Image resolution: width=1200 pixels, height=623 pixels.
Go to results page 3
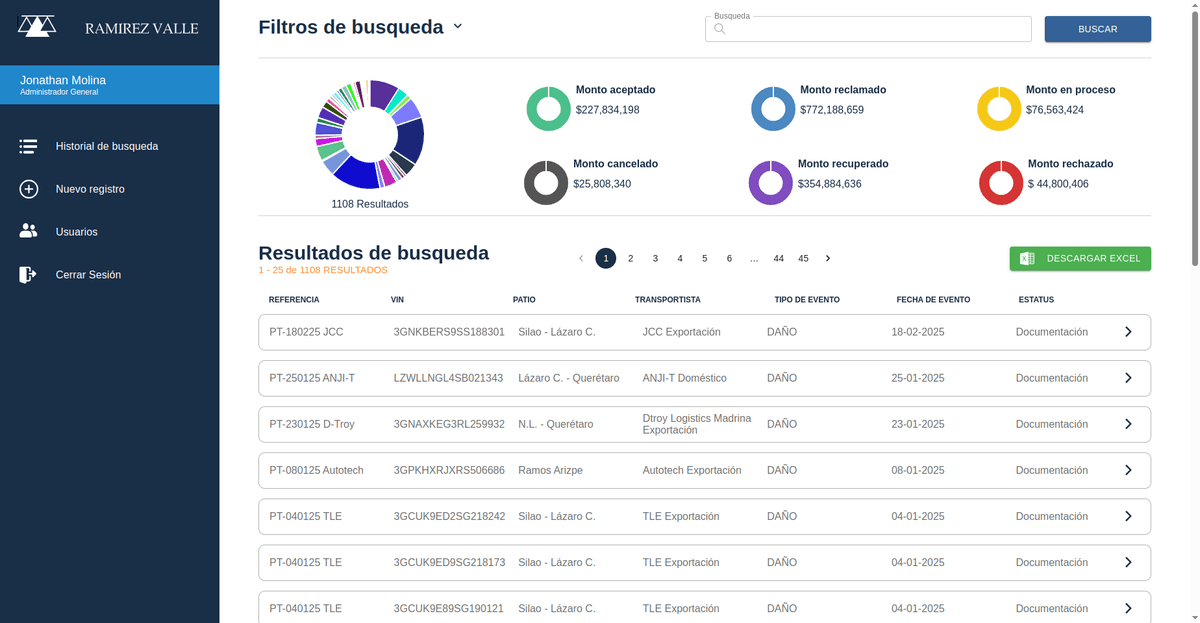(x=655, y=258)
